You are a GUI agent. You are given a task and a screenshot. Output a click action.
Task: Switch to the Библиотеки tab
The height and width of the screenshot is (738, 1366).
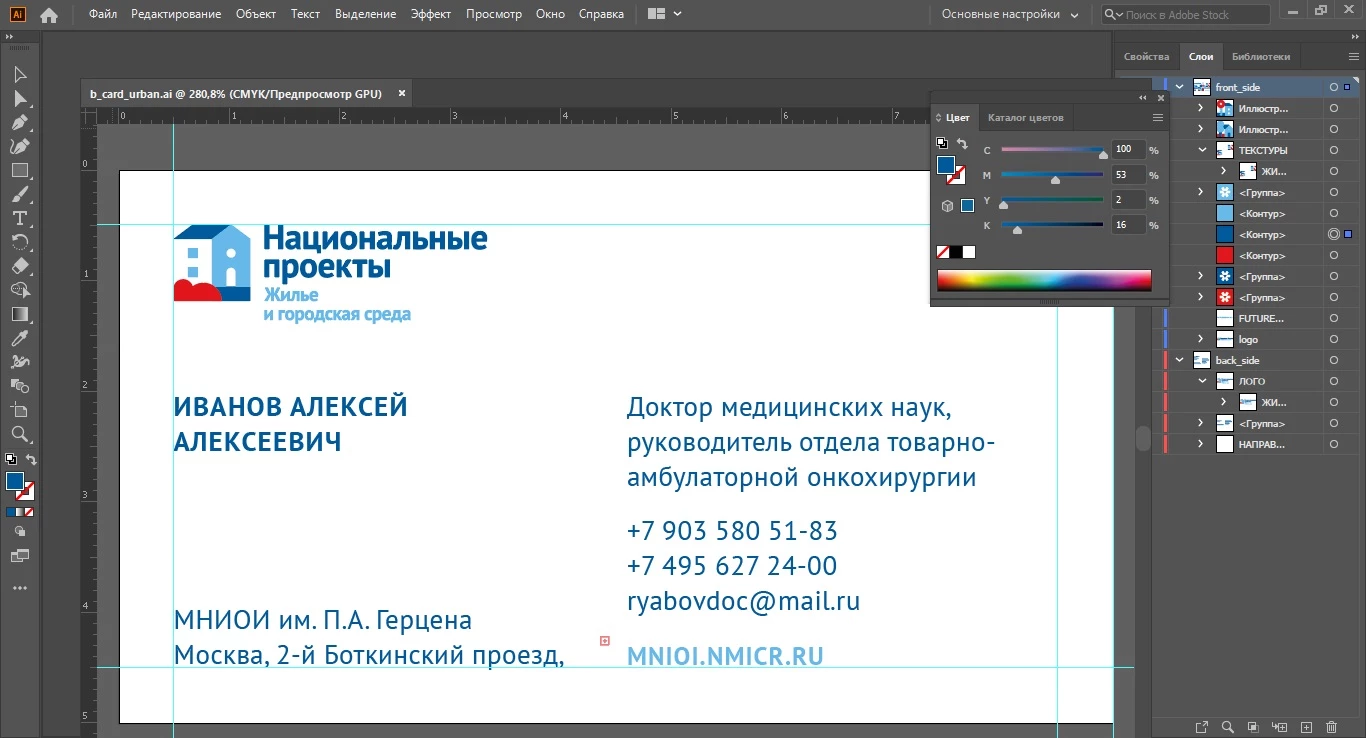coord(1261,57)
